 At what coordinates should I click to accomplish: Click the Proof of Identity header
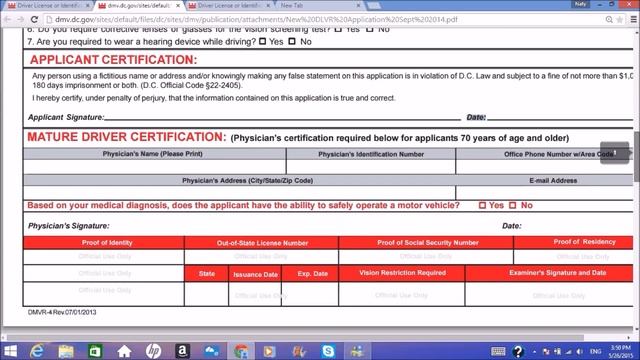point(107,242)
